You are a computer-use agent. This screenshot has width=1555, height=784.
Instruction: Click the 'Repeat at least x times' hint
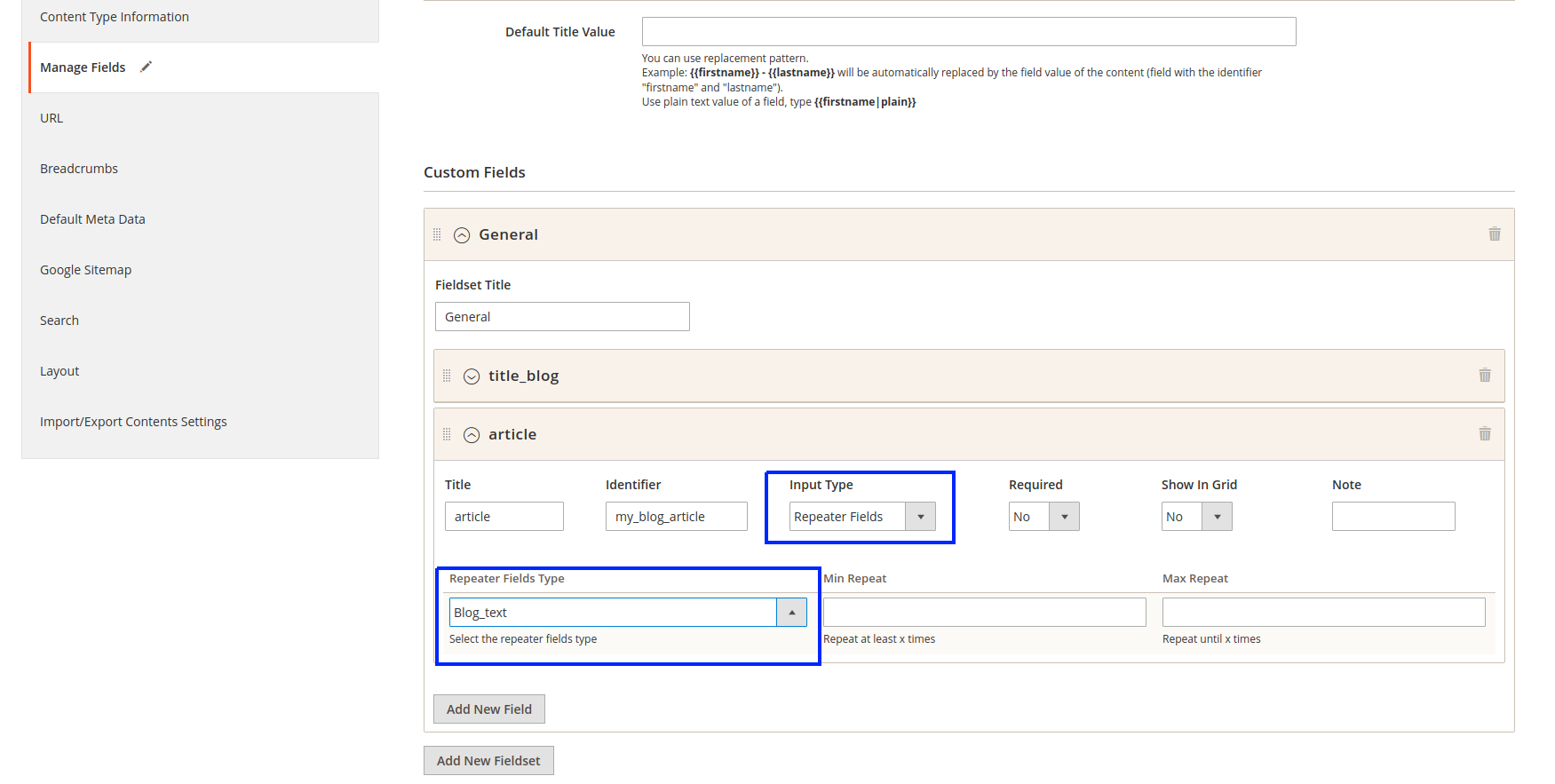point(879,639)
